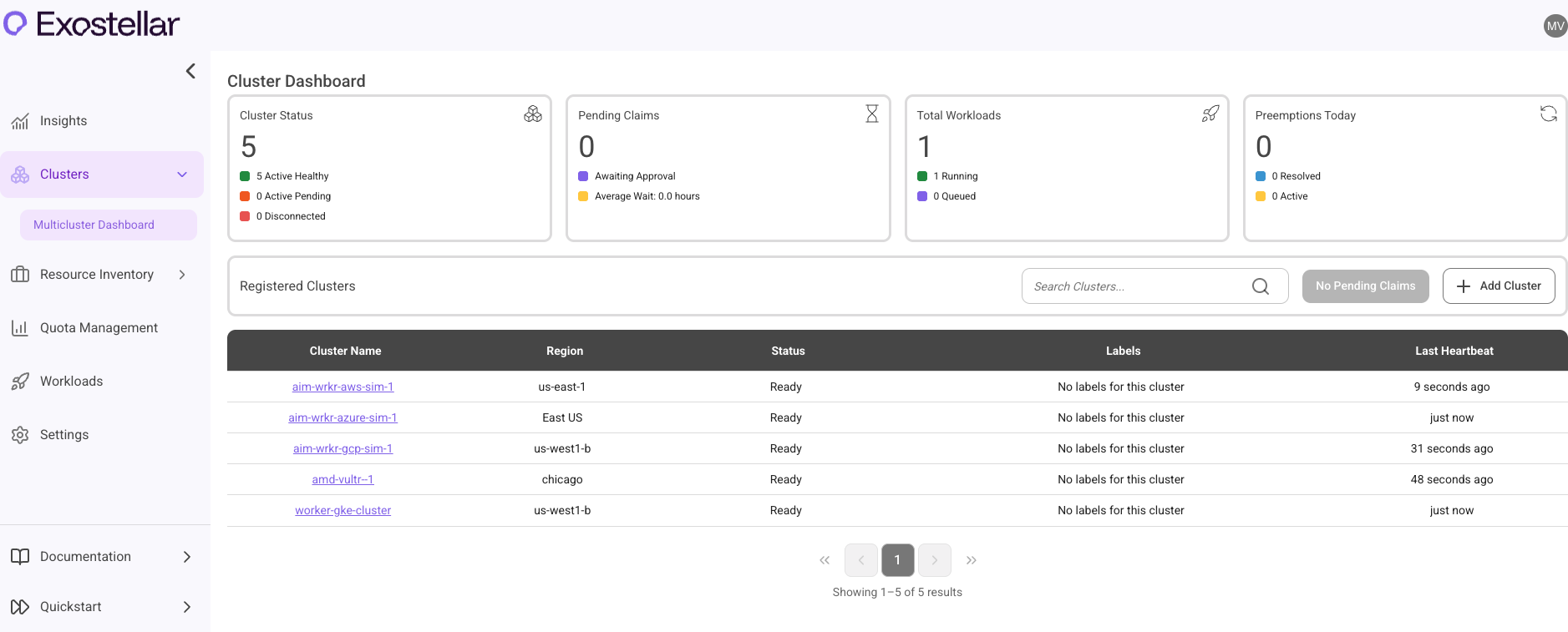Open Multicluster Dashboard in sidebar
This screenshot has width=1568, height=632.
(x=109, y=225)
